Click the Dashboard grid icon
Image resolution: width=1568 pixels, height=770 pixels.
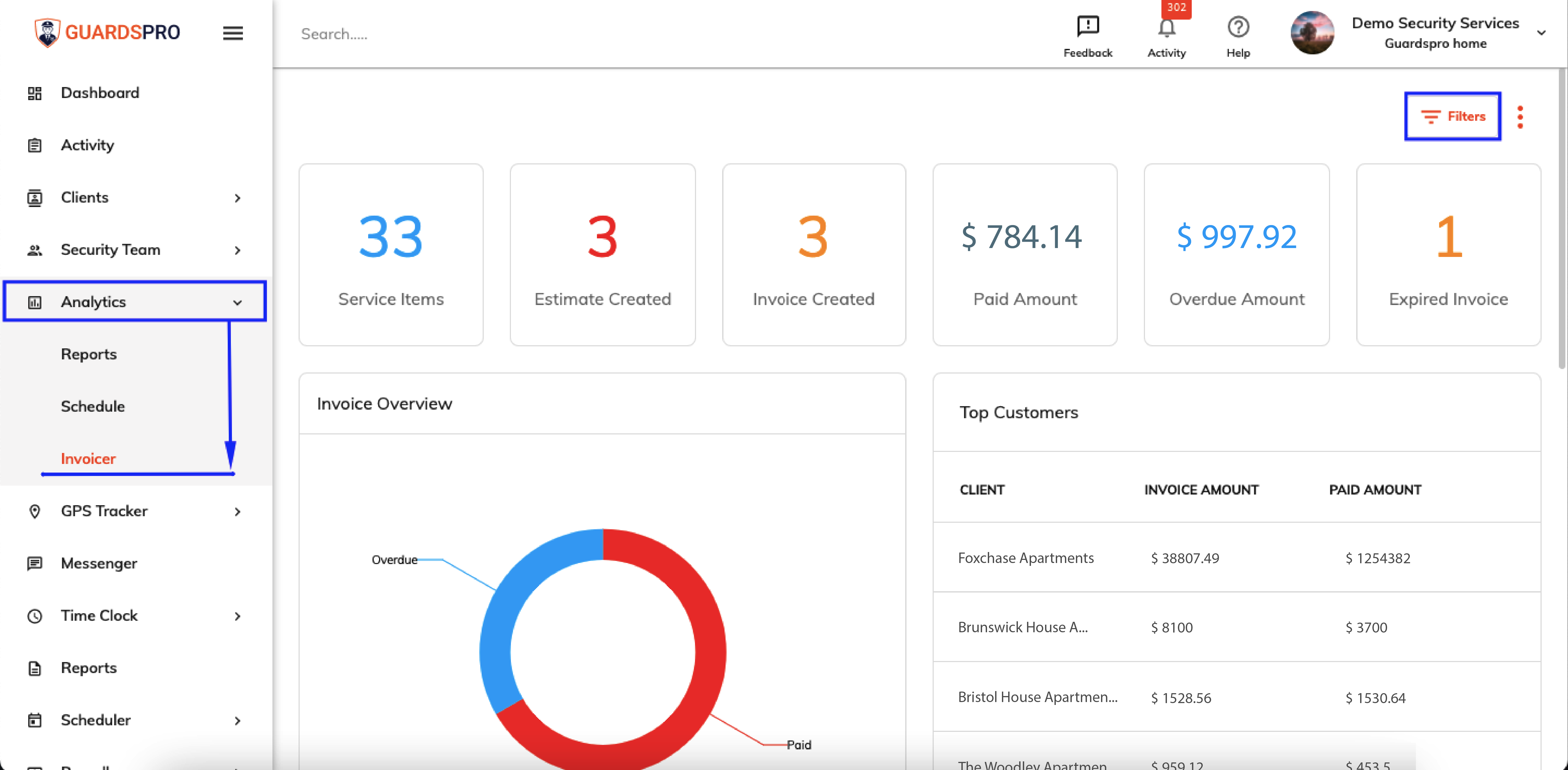35,93
